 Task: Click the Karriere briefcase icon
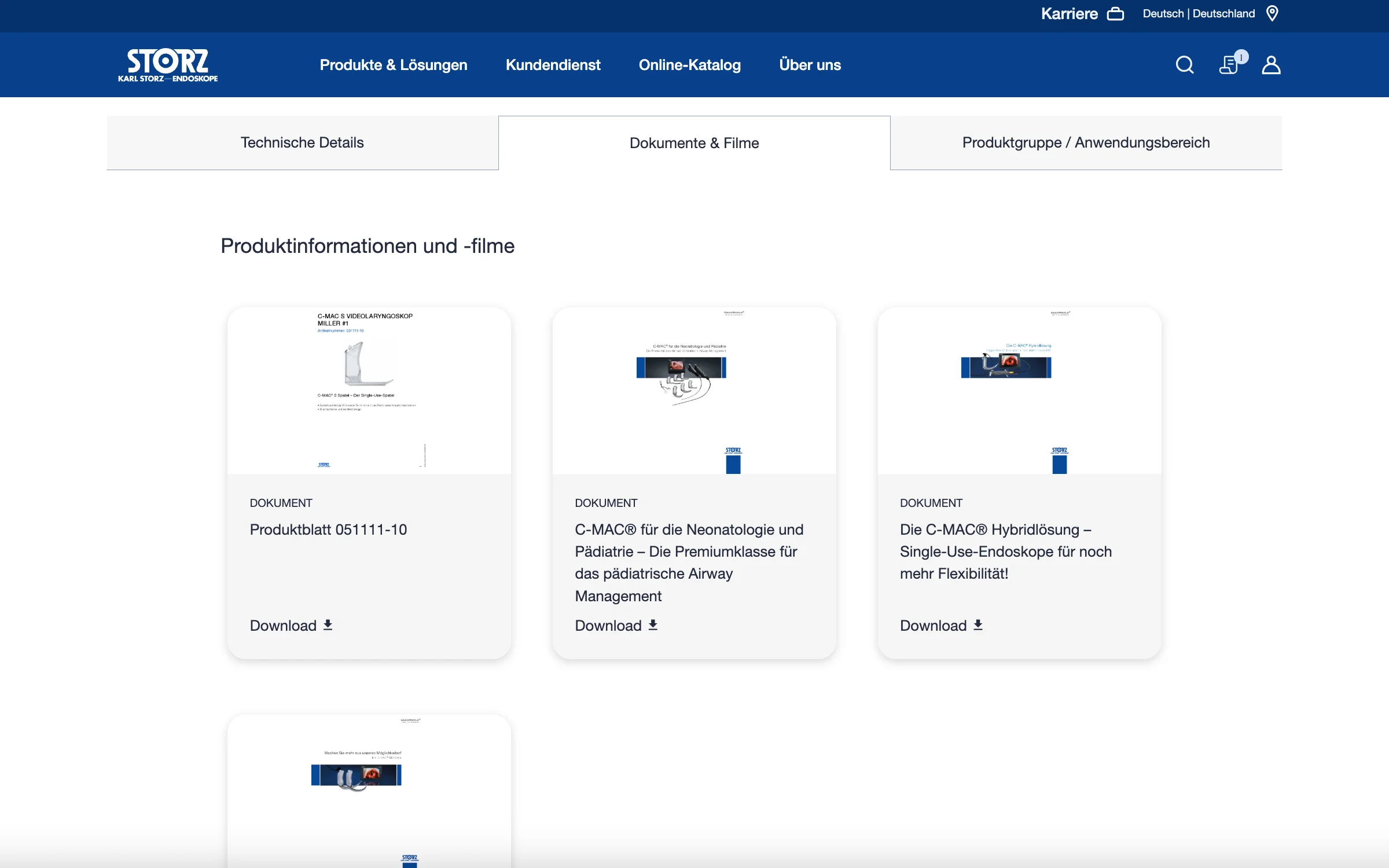pos(1115,14)
